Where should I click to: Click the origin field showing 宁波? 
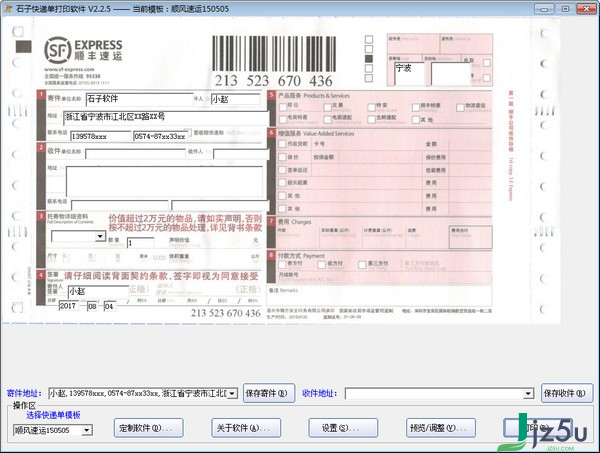click(409, 73)
